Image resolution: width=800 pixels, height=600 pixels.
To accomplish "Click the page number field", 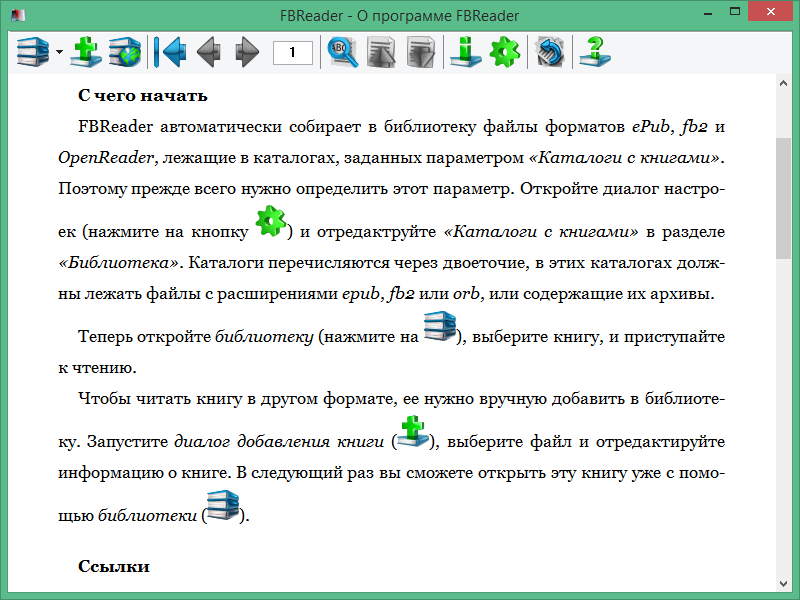I will click(293, 53).
